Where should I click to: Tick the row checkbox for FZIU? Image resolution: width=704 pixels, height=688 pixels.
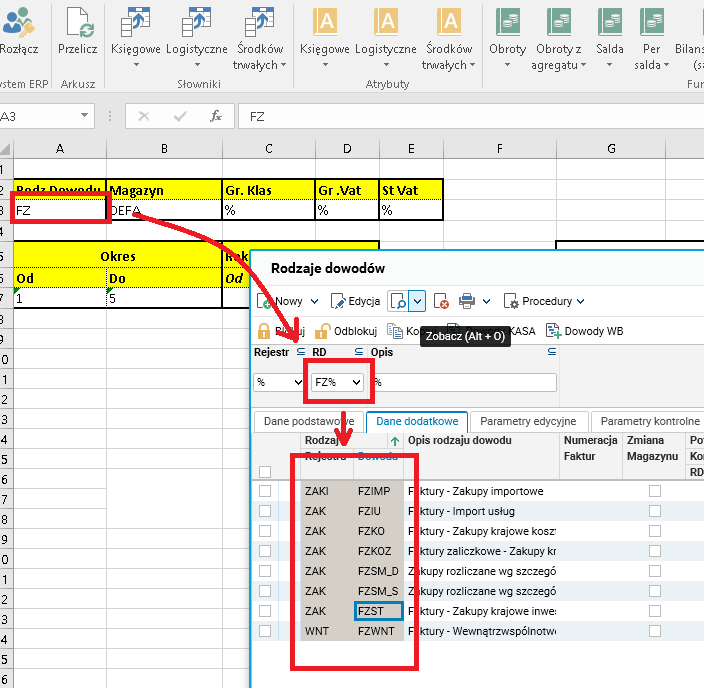click(x=265, y=511)
